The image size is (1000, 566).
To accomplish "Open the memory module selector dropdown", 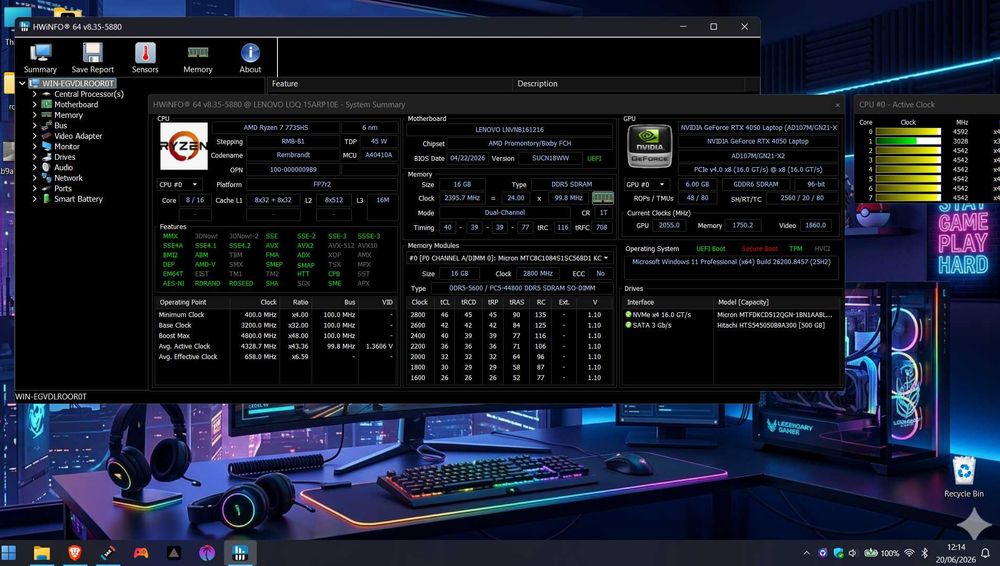I will tap(508, 258).
